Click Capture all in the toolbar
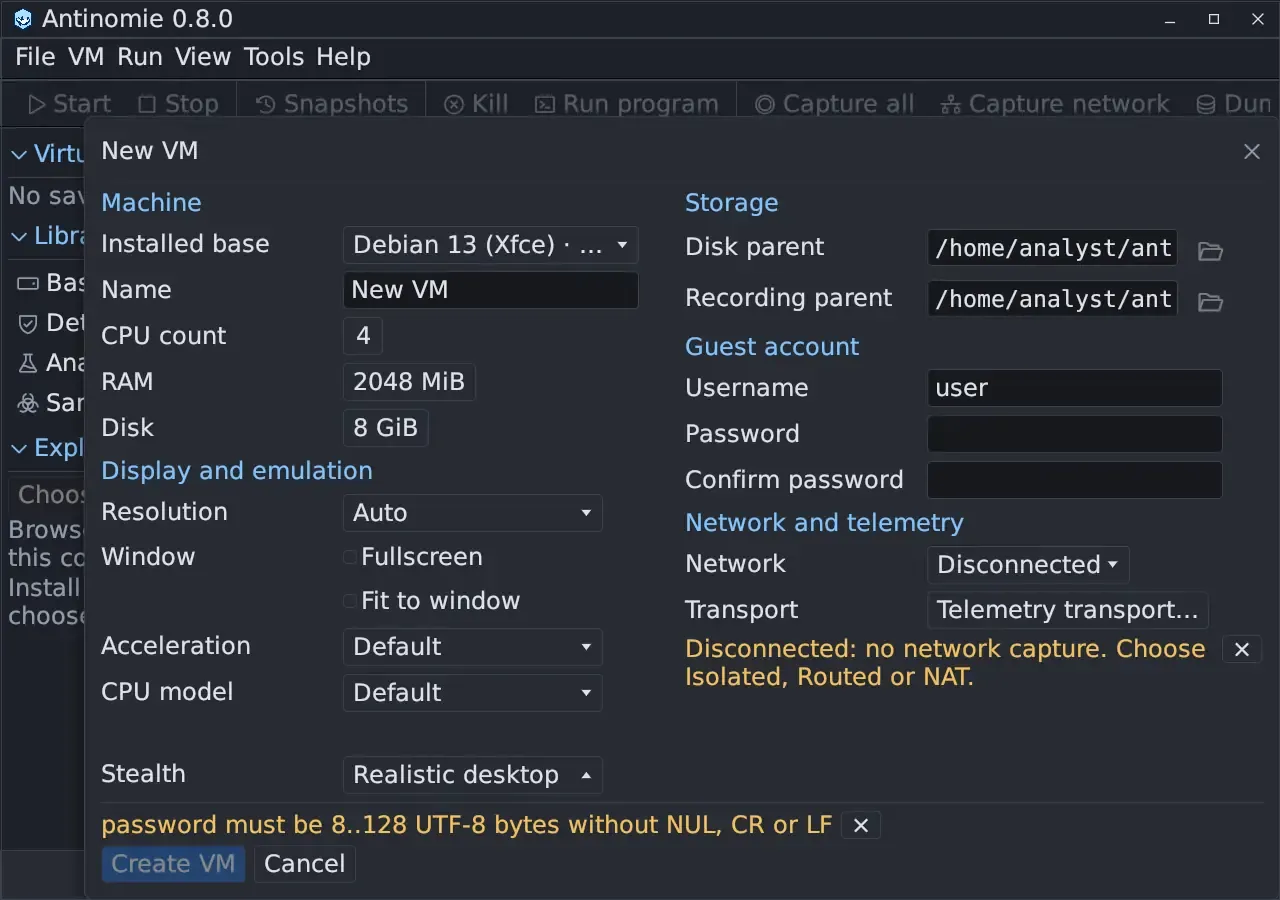The height and width of the screenshot is (900, 1280). pos(835,104)
